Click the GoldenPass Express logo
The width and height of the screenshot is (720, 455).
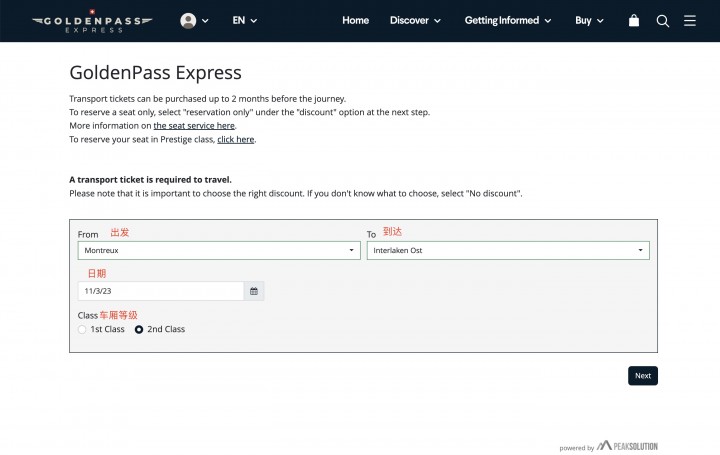[x=92, y=21]
